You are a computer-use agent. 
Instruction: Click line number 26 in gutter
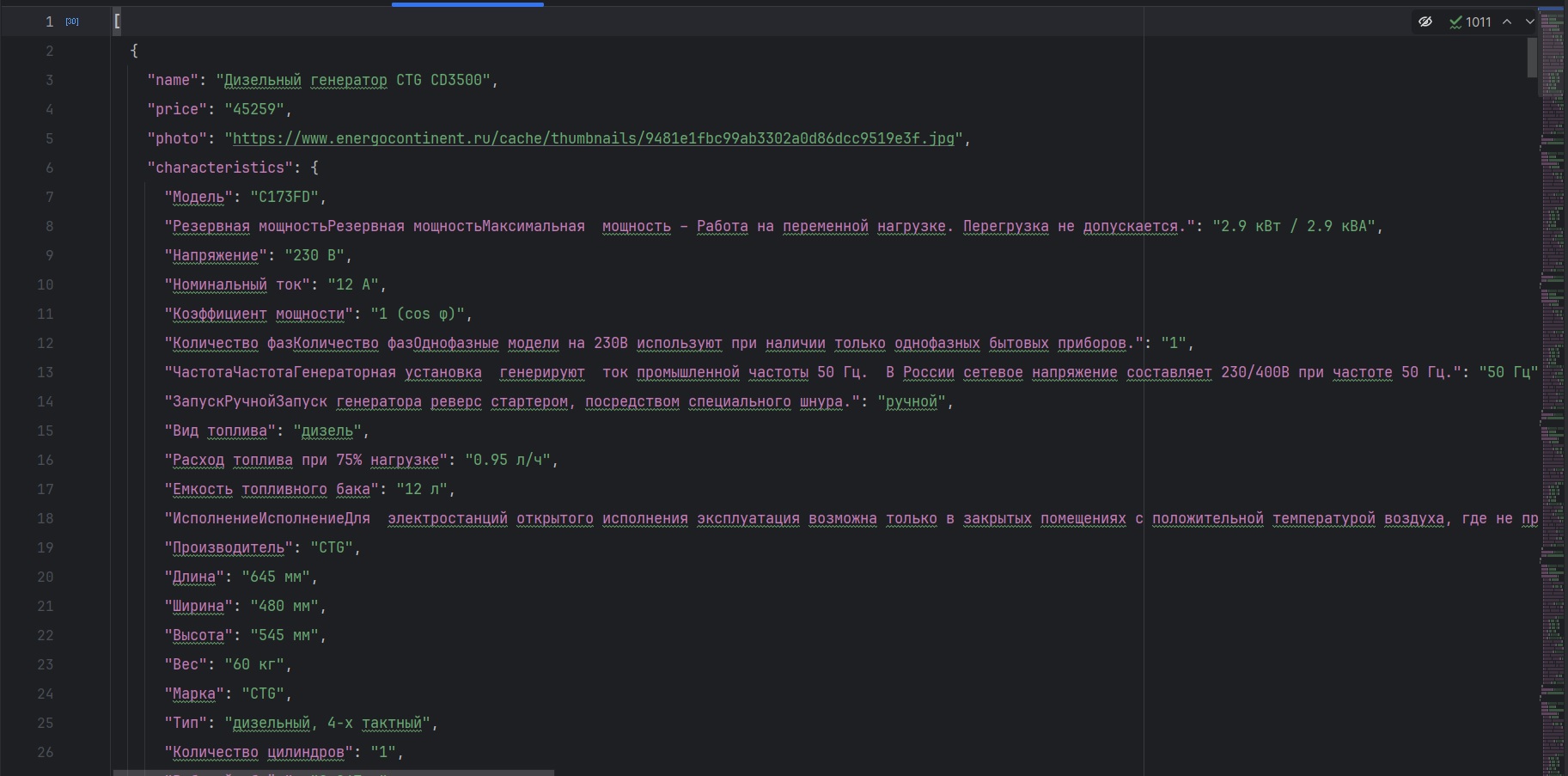[x=45, y=752]
